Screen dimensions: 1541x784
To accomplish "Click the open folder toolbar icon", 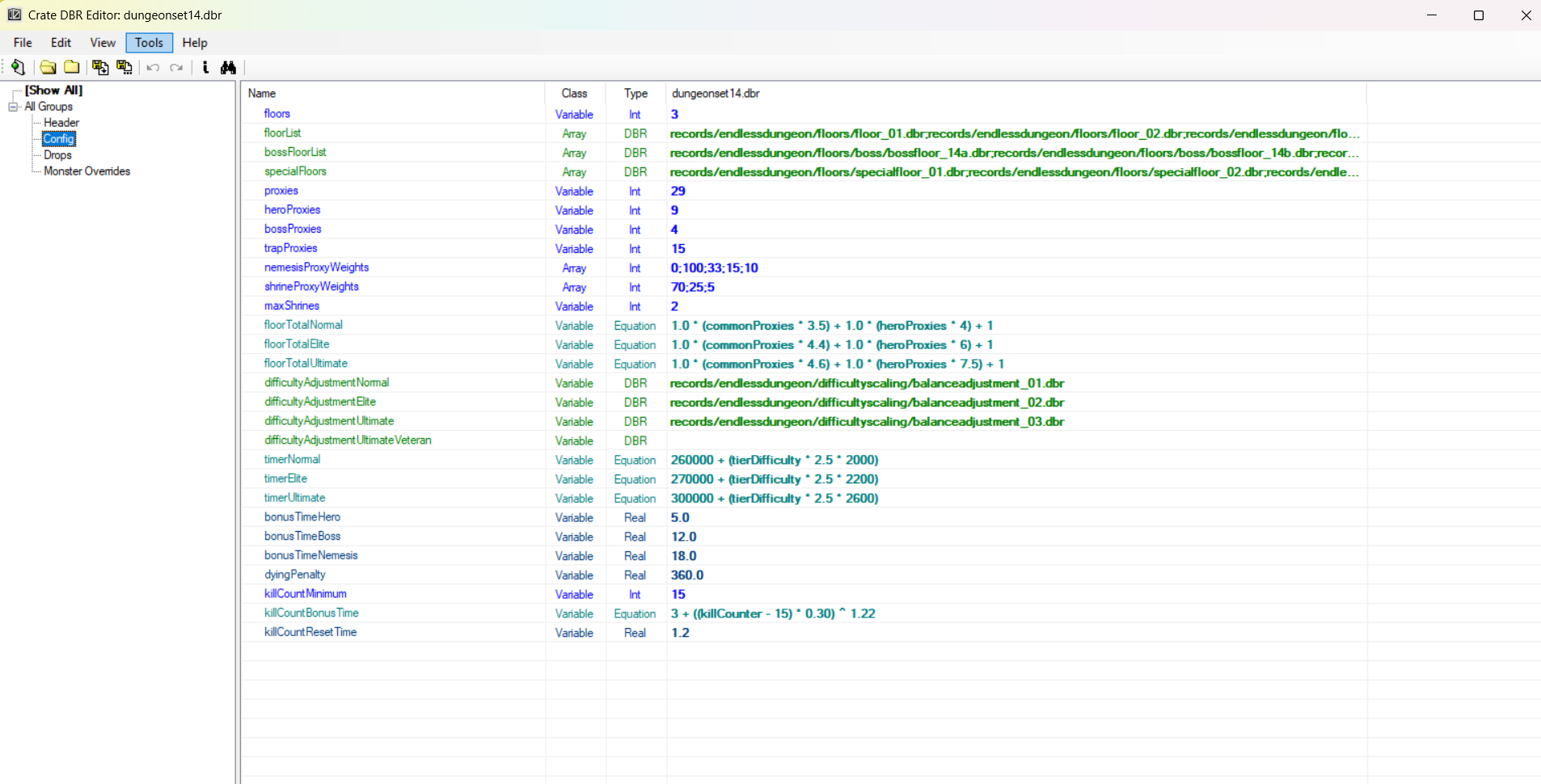I will pyautogui.click(x=48, y=67).
